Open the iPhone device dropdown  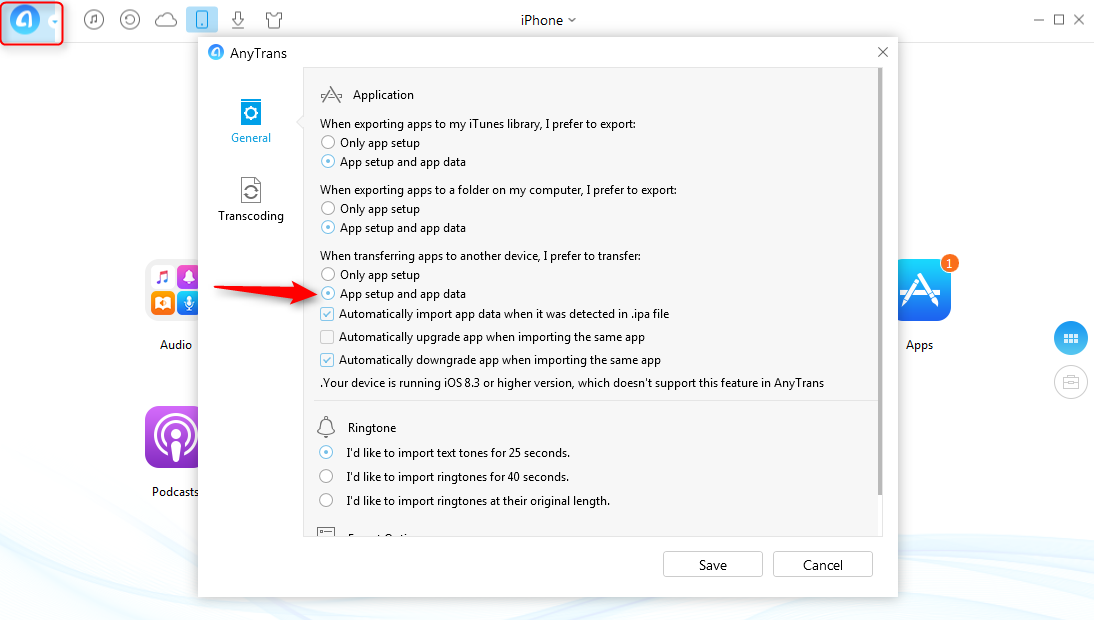[x=548, y=20]
